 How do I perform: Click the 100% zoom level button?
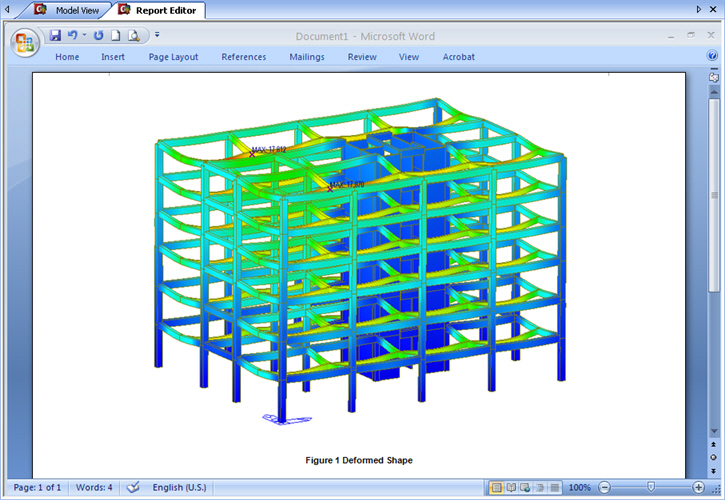pyautogui.click(x=579, y=487)
